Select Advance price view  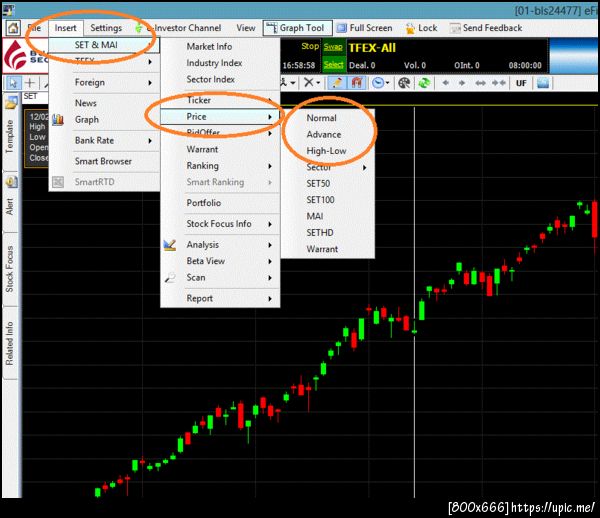coord(328,135)
